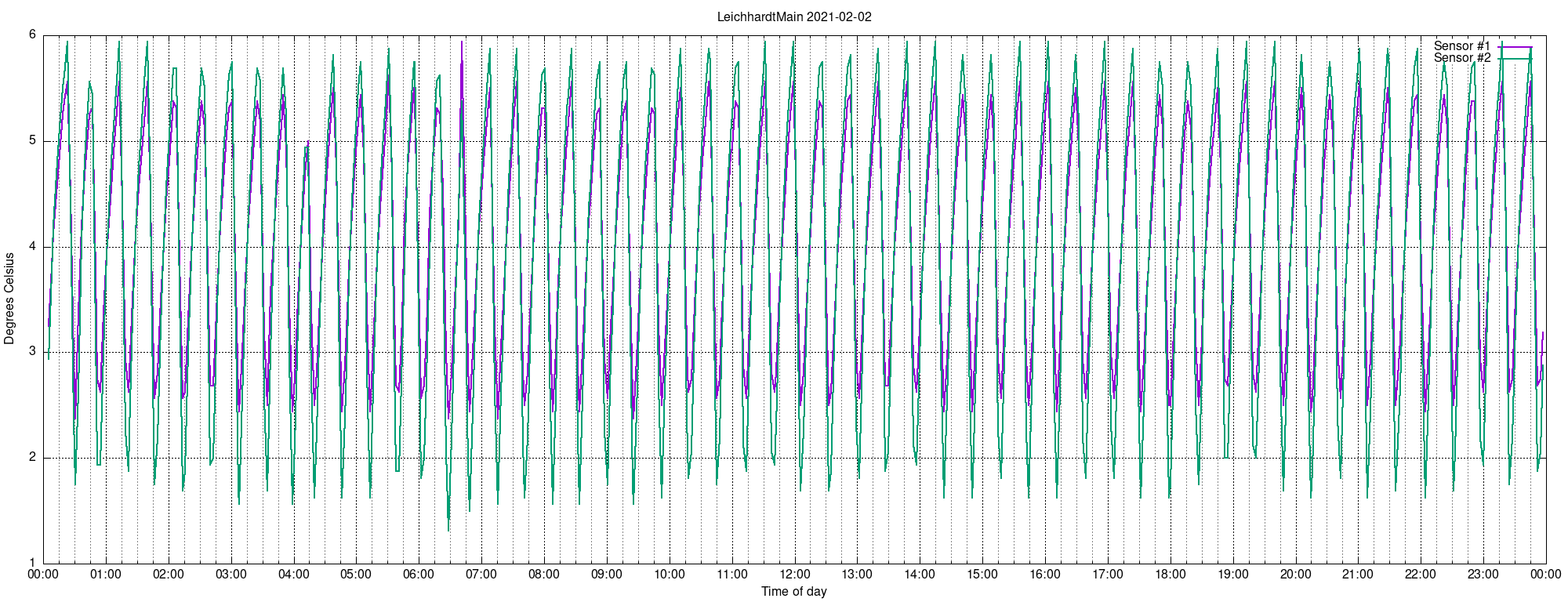Click the 18:00 time tick label

point(1171,574)
